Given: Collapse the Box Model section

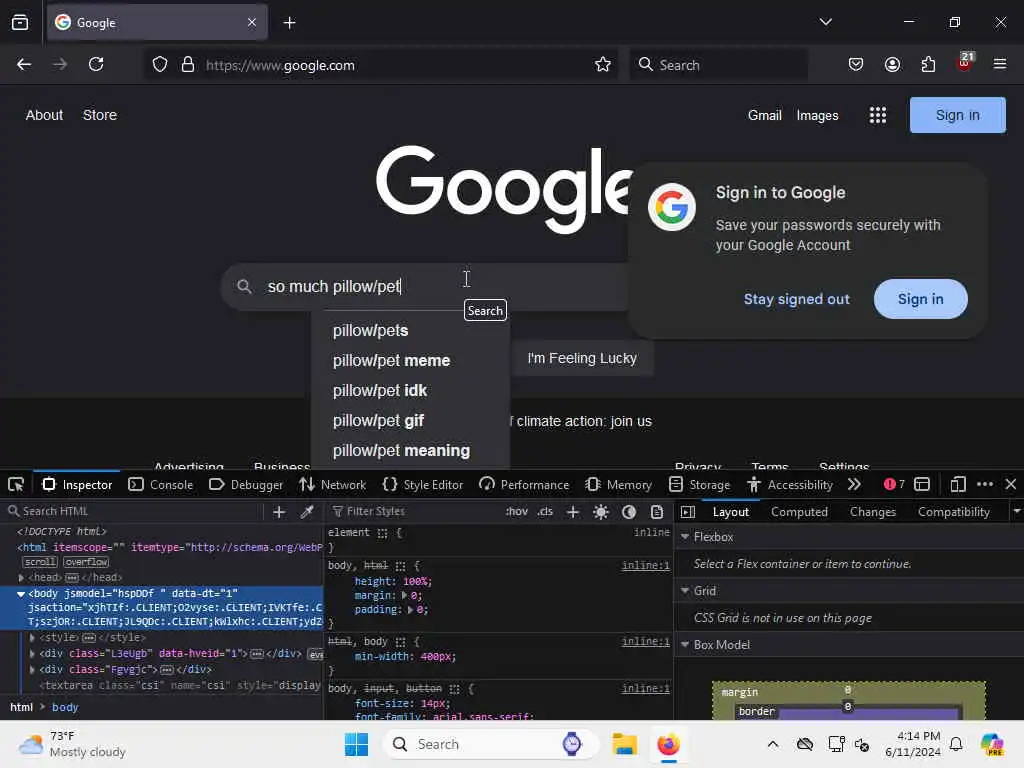Looking at the screenshot, I should [x=685, y=645].
